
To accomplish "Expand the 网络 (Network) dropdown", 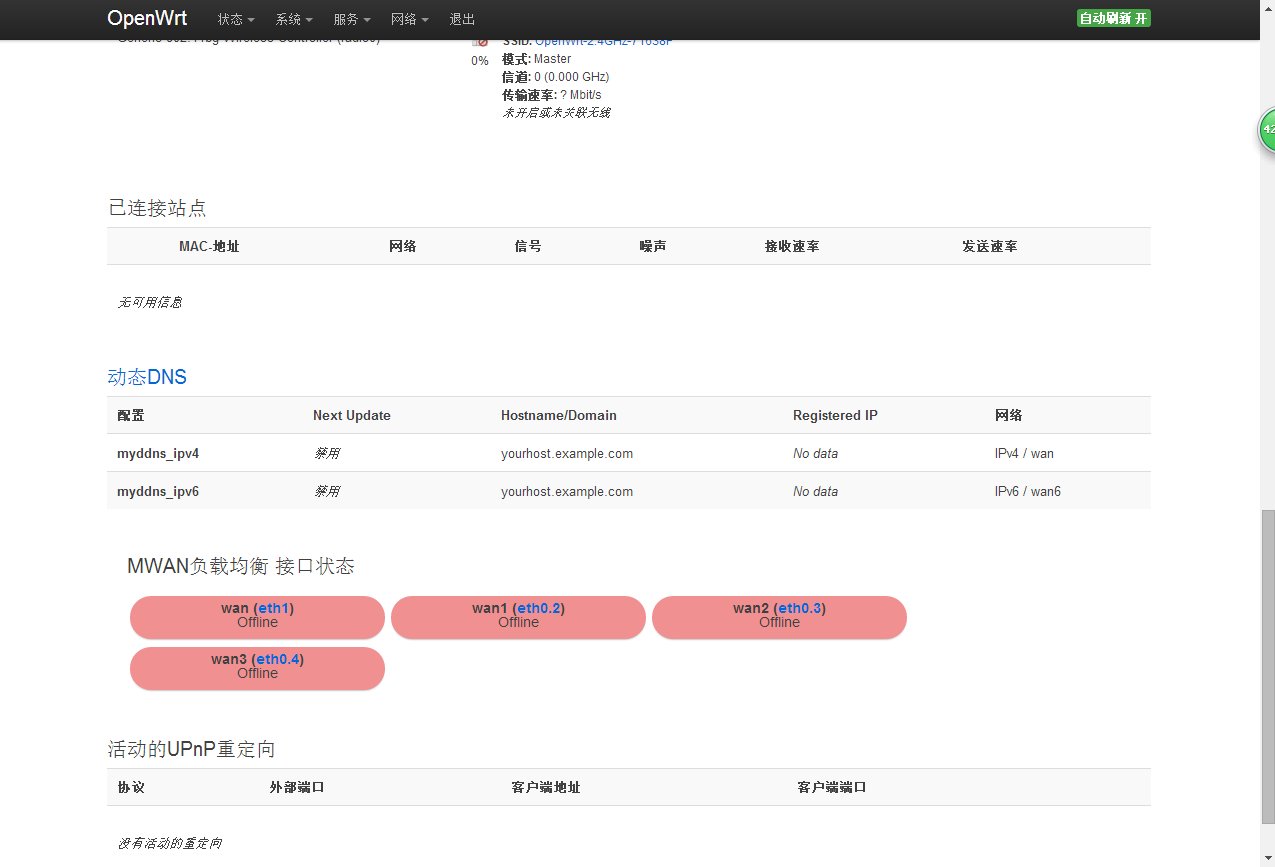I will pyautogui.click(x=409, y=19).
